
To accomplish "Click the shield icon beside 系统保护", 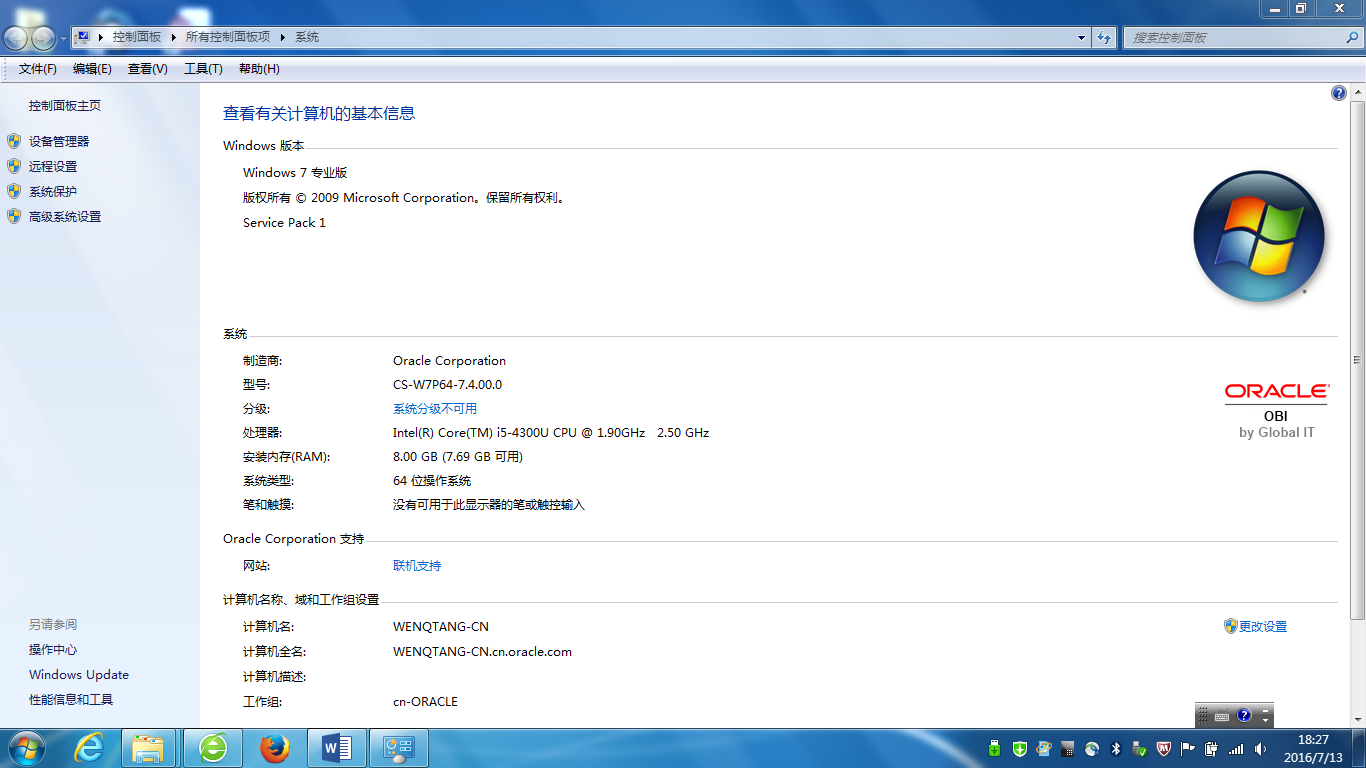I will [14, 191].
